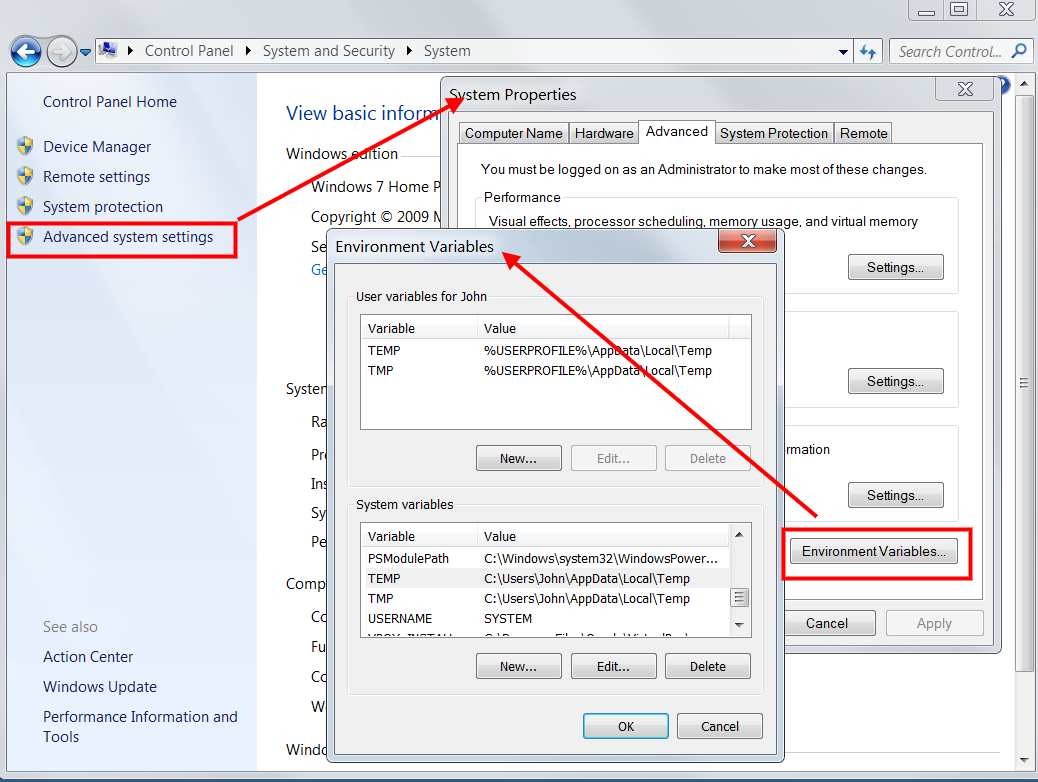Open the Windows Update link

coord(100,687)
